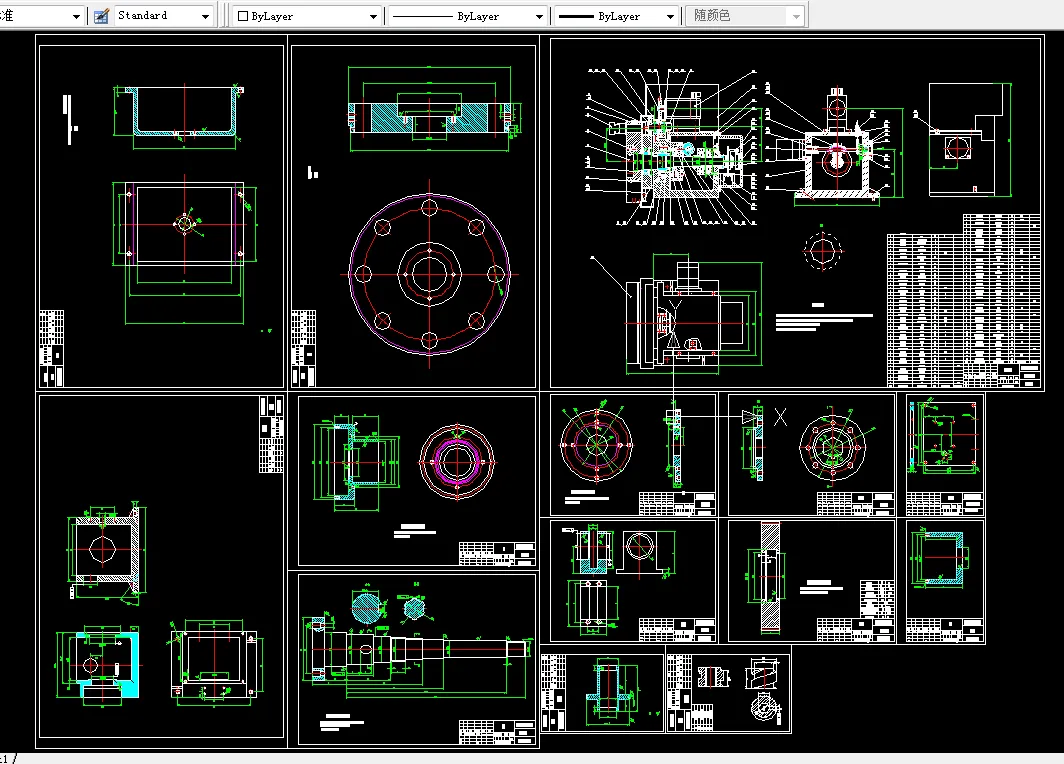Screen dimensions: 1064x764
Task: Select the round cover plan view with green spokes
Action: tap(596, 444)
